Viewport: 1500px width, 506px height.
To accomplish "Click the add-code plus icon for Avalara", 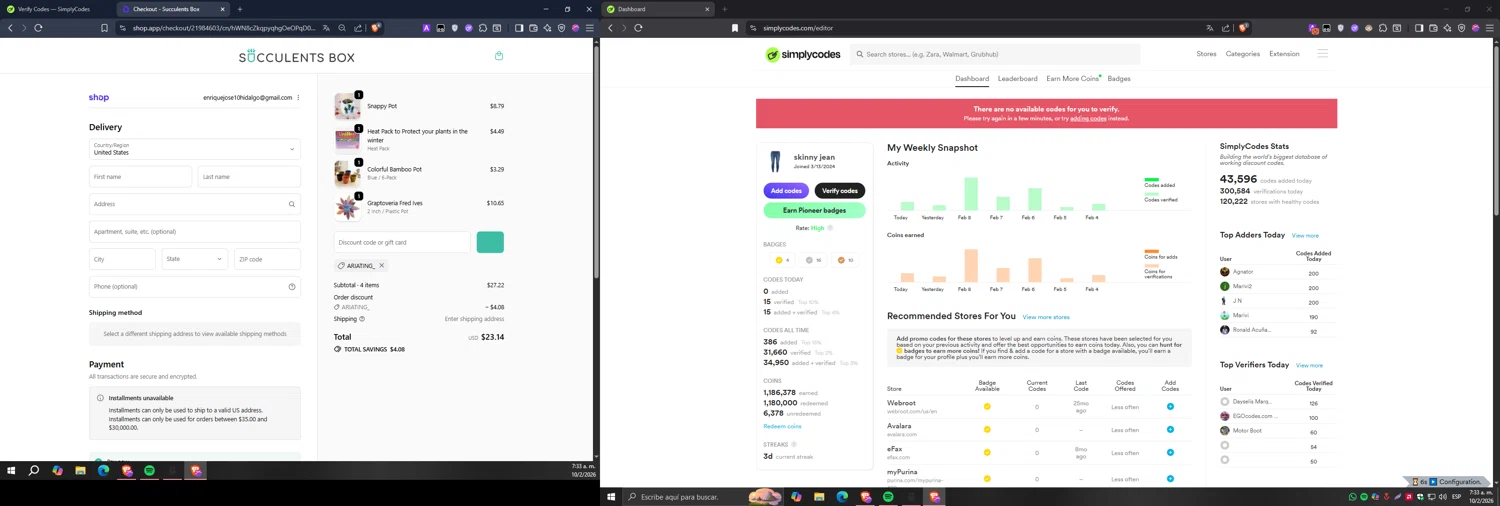I will tap(1170, 430).
